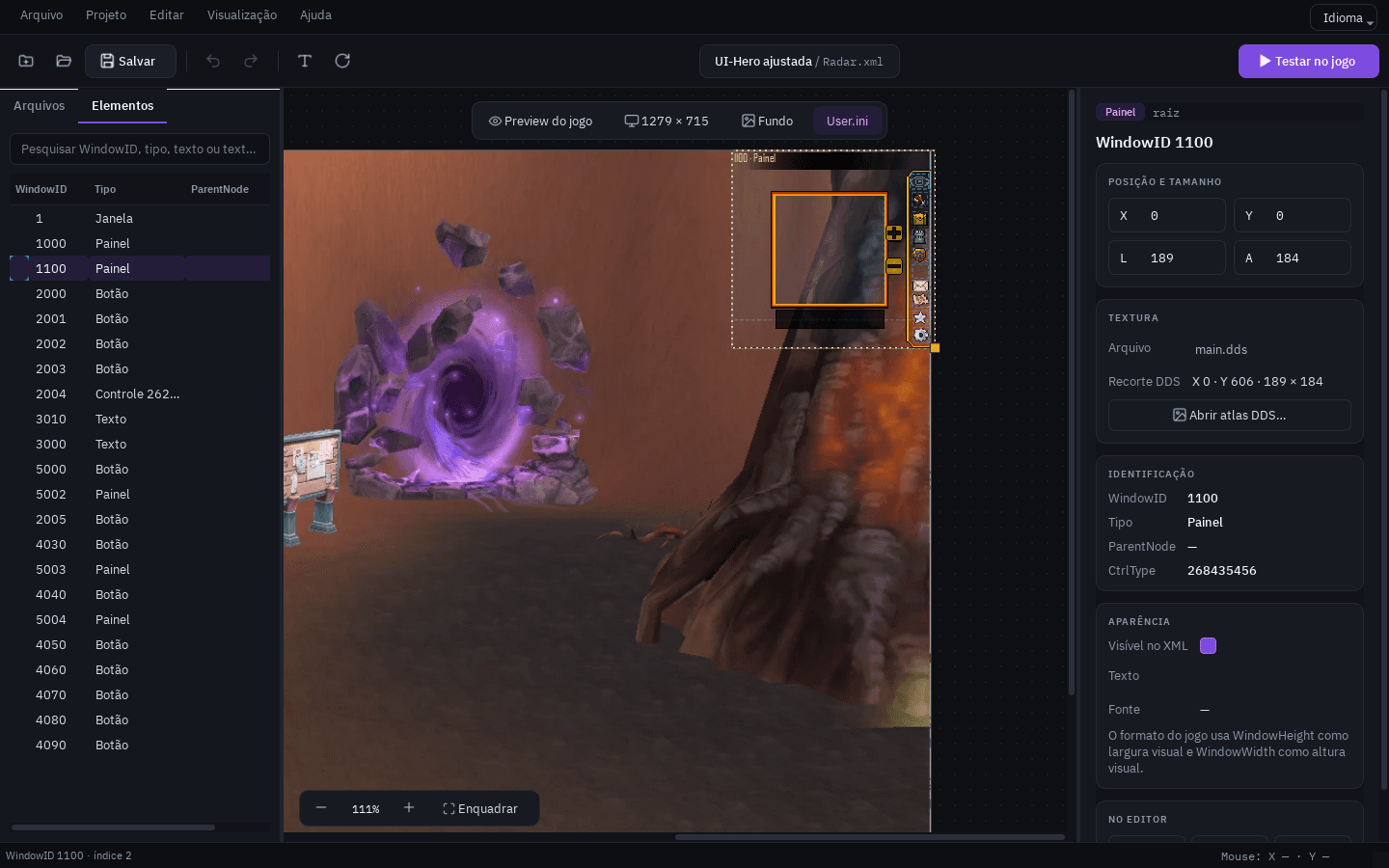Viewport: 1389px width, 868px height.
Task: Click the orange resize handle of selection
Action: (935, 347)
